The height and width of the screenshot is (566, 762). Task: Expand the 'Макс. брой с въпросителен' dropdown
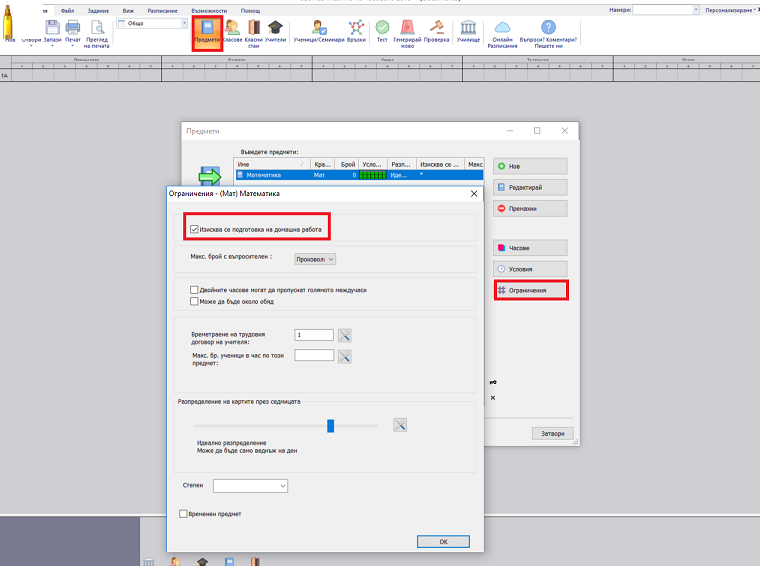click(315, 259)
